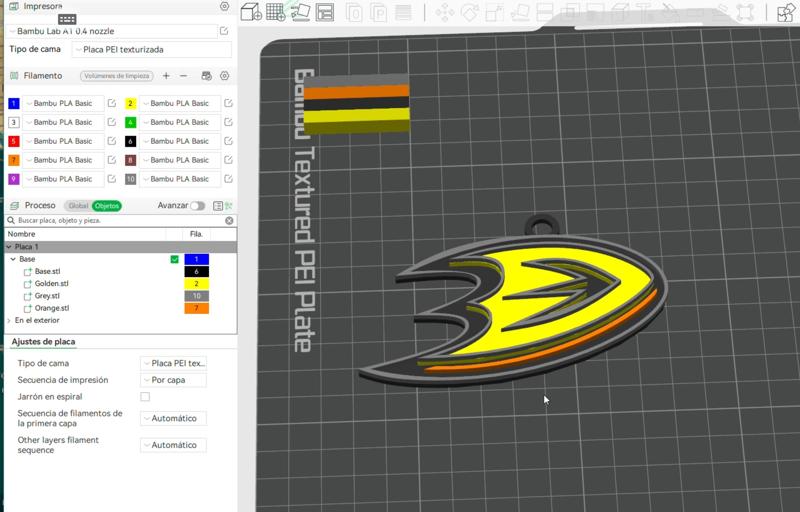800x512 pixels.
Task: Toggle the Avanzar advanced switch
Action: coord(197,206)
